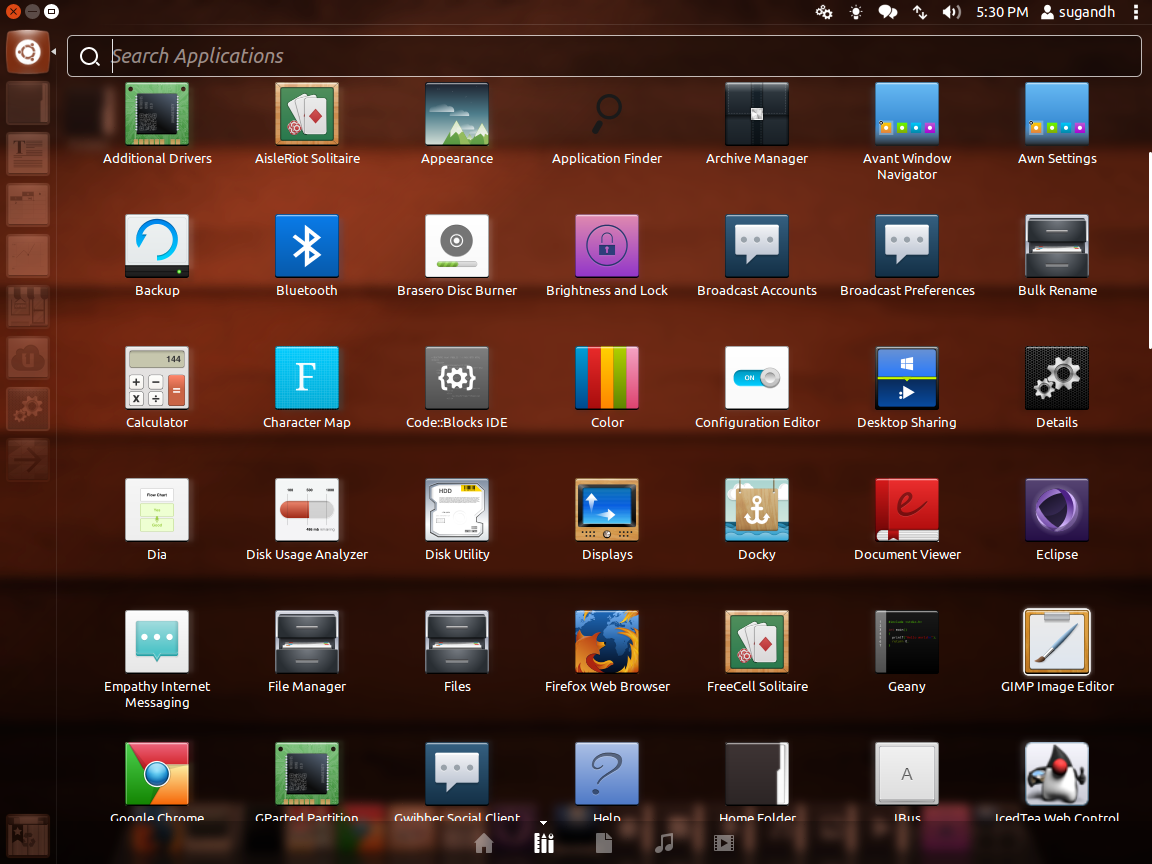1152x864 pixels.
Task: Open GParted Partition editor
Action: click(306, 774)
